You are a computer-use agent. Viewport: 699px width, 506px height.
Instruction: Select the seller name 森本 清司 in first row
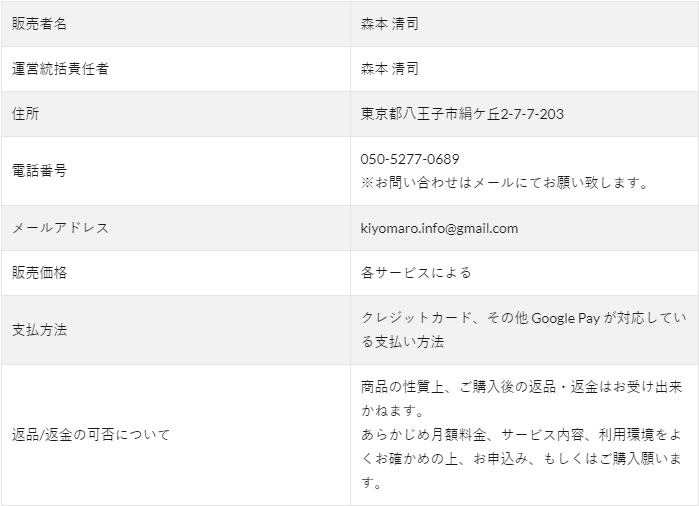(x=390, y=24)
